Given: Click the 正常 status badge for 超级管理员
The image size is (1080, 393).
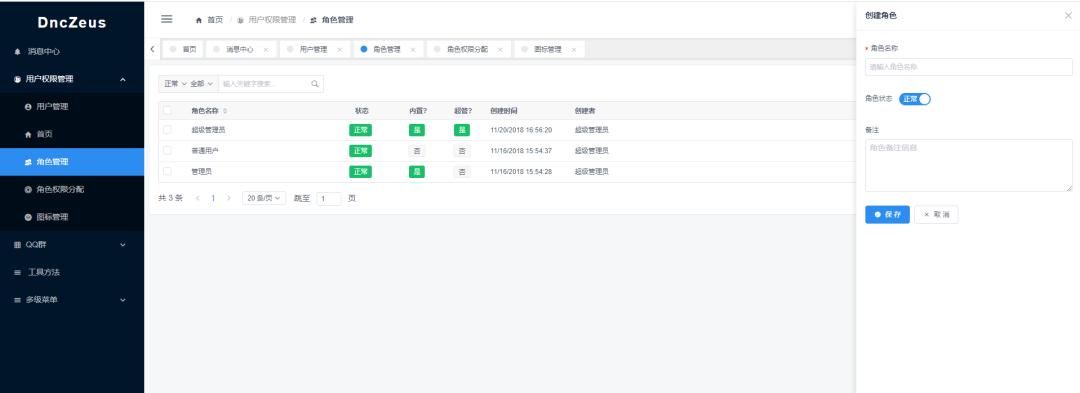Looking at the screenshot, I should [360, 130].
